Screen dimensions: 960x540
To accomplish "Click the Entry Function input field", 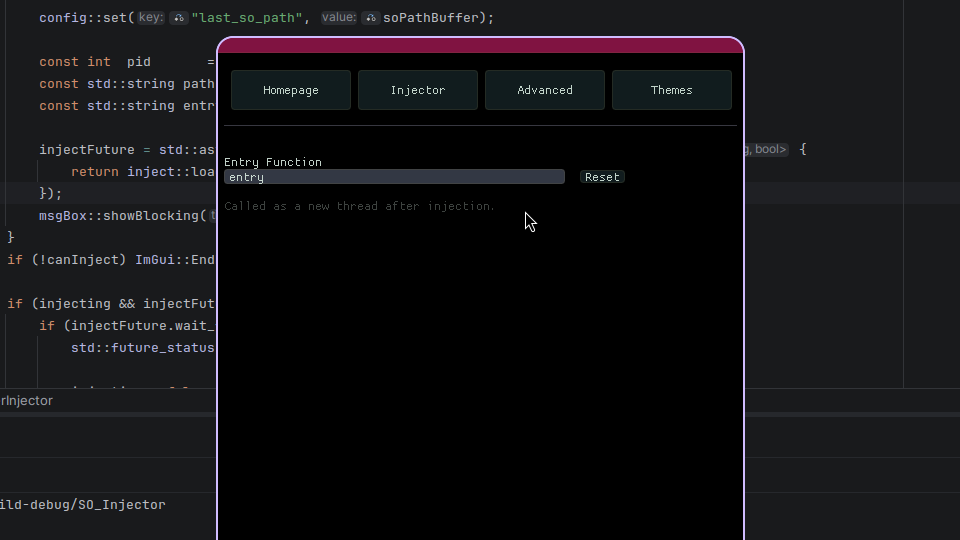I will coord(394,177).
